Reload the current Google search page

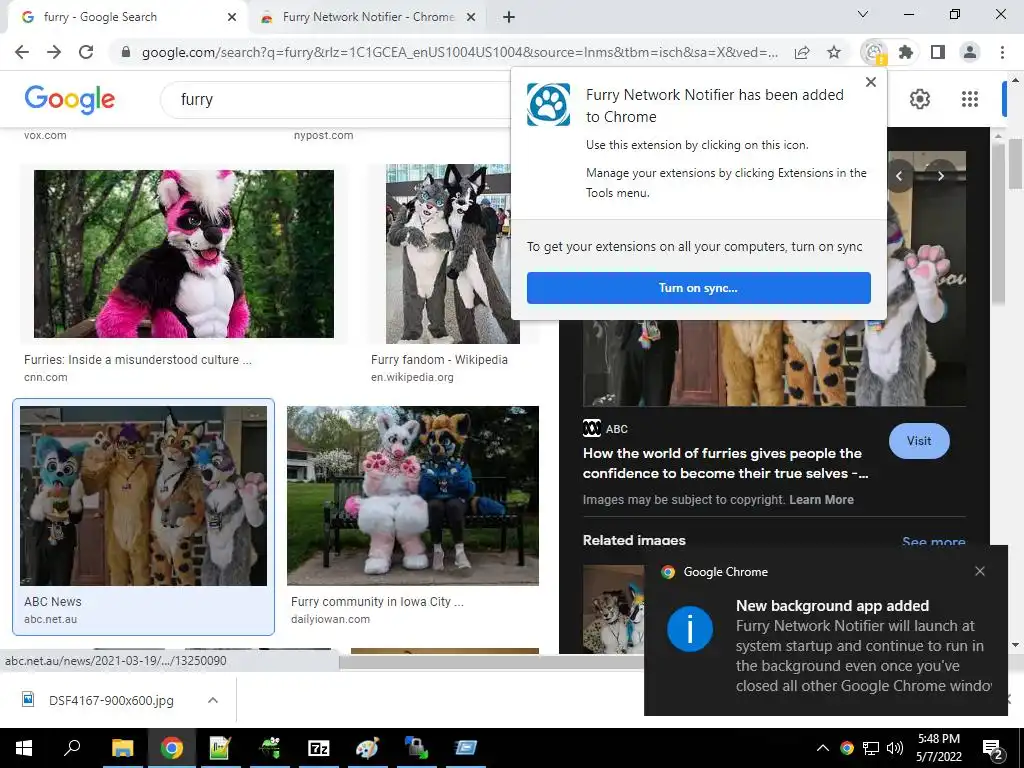(x=86, y=52)
